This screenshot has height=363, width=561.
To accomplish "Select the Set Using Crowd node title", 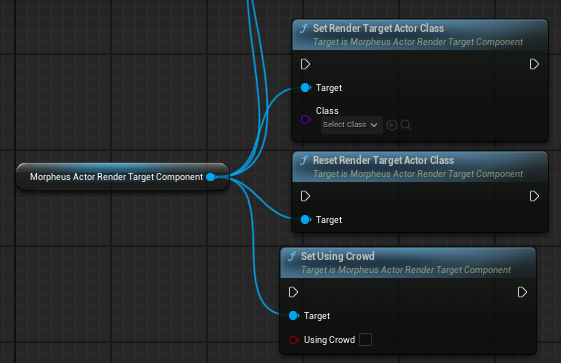I will tap(338, 256).
